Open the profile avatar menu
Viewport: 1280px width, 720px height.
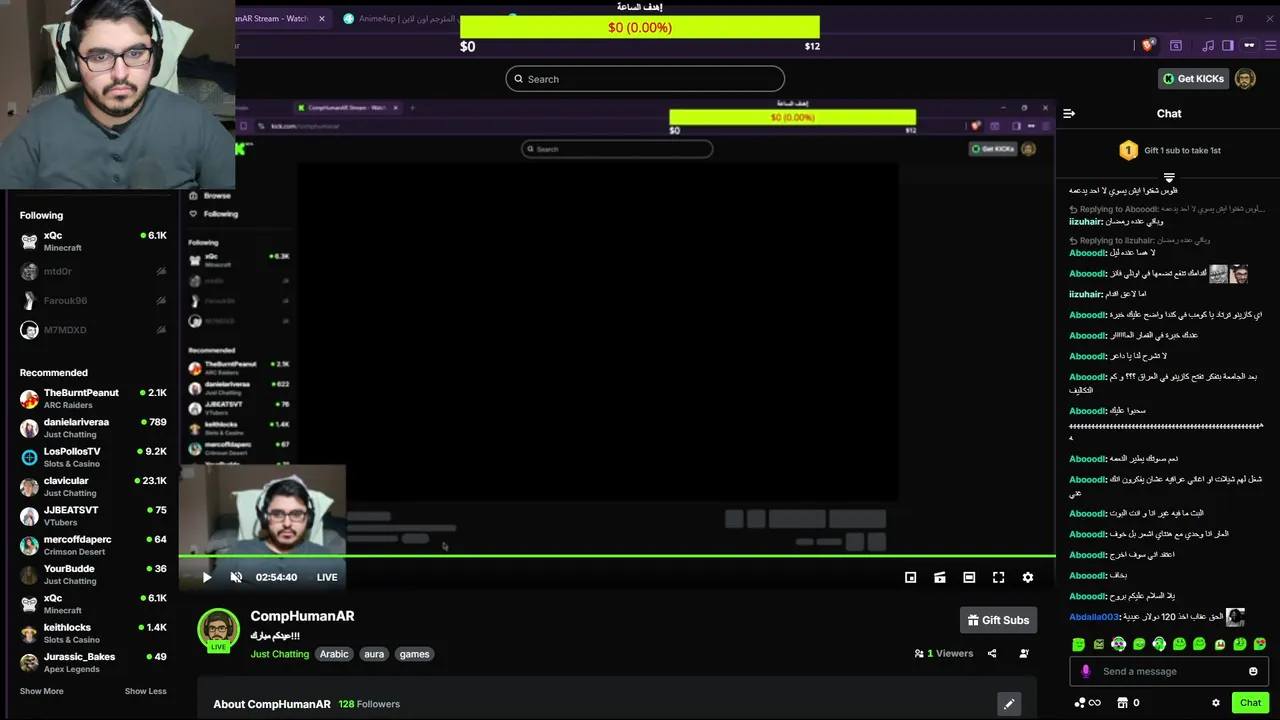click(x=1245, y=79)
